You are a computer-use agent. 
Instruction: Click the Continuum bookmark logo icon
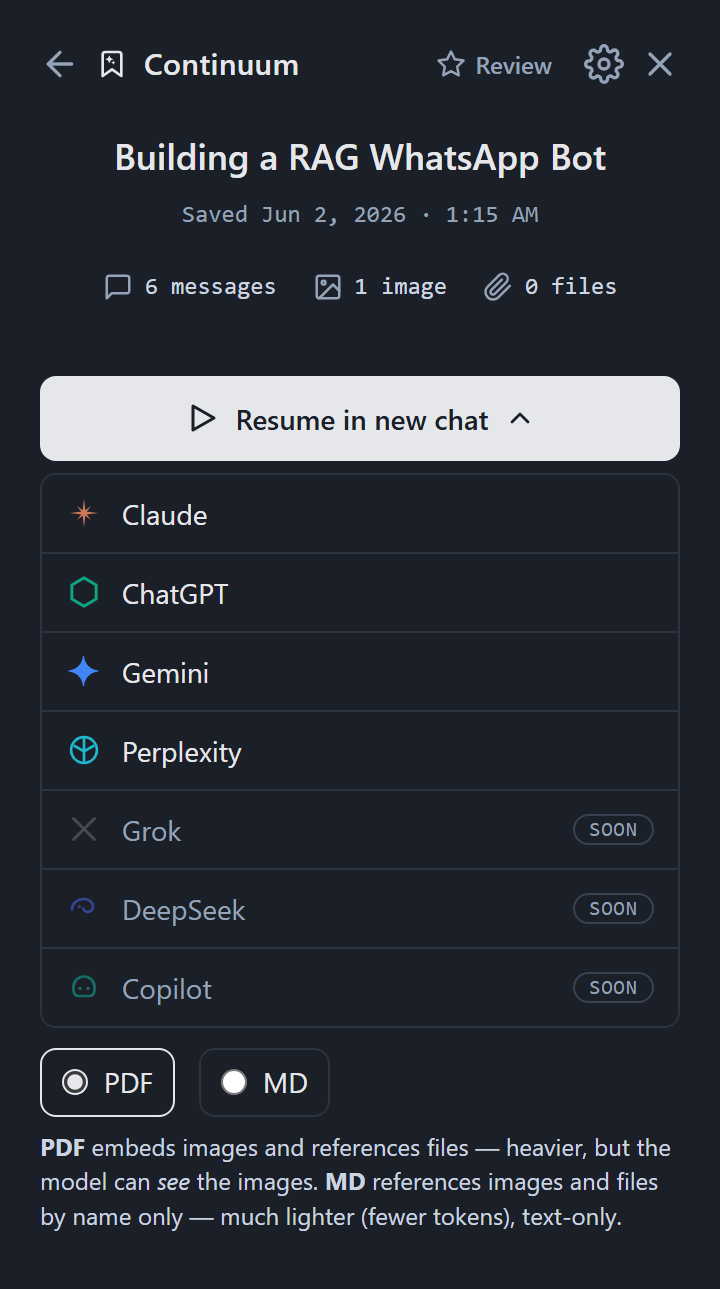click(x=112, y=65)
